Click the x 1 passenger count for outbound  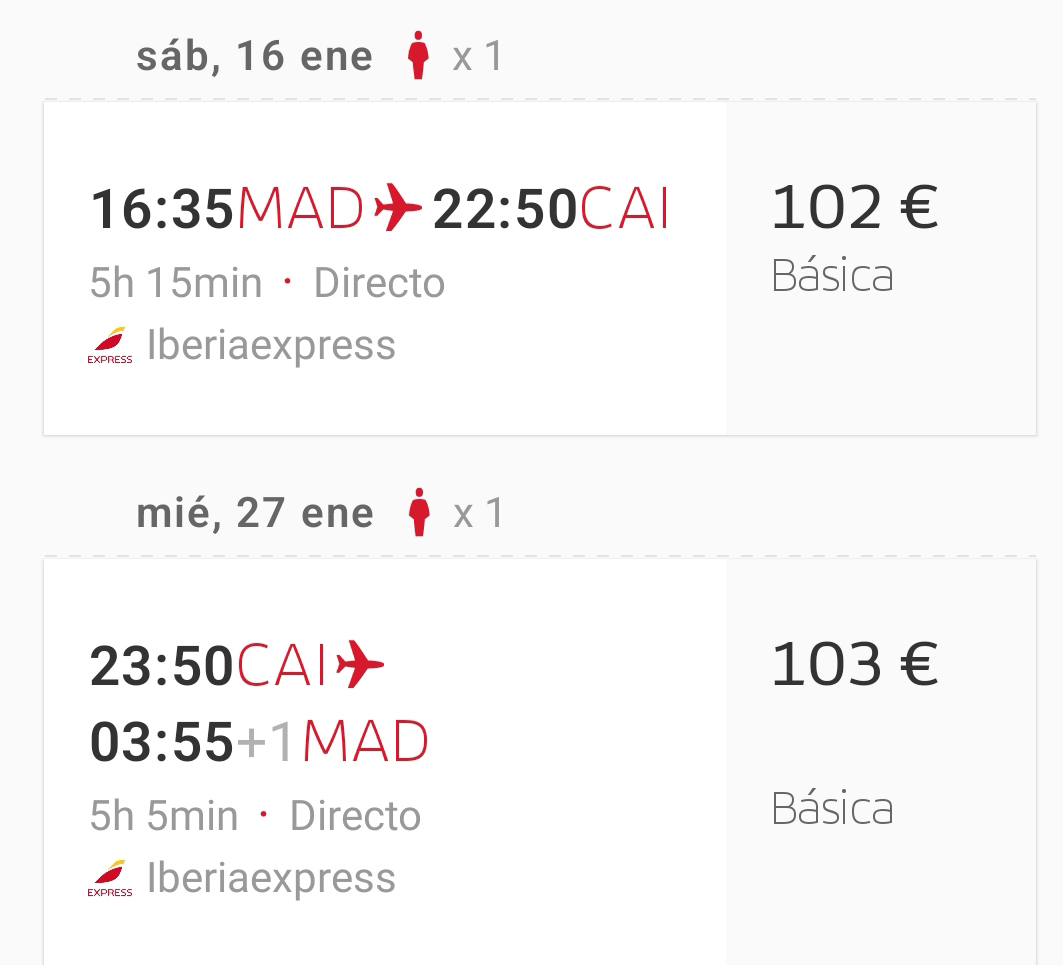pos(478,56)
